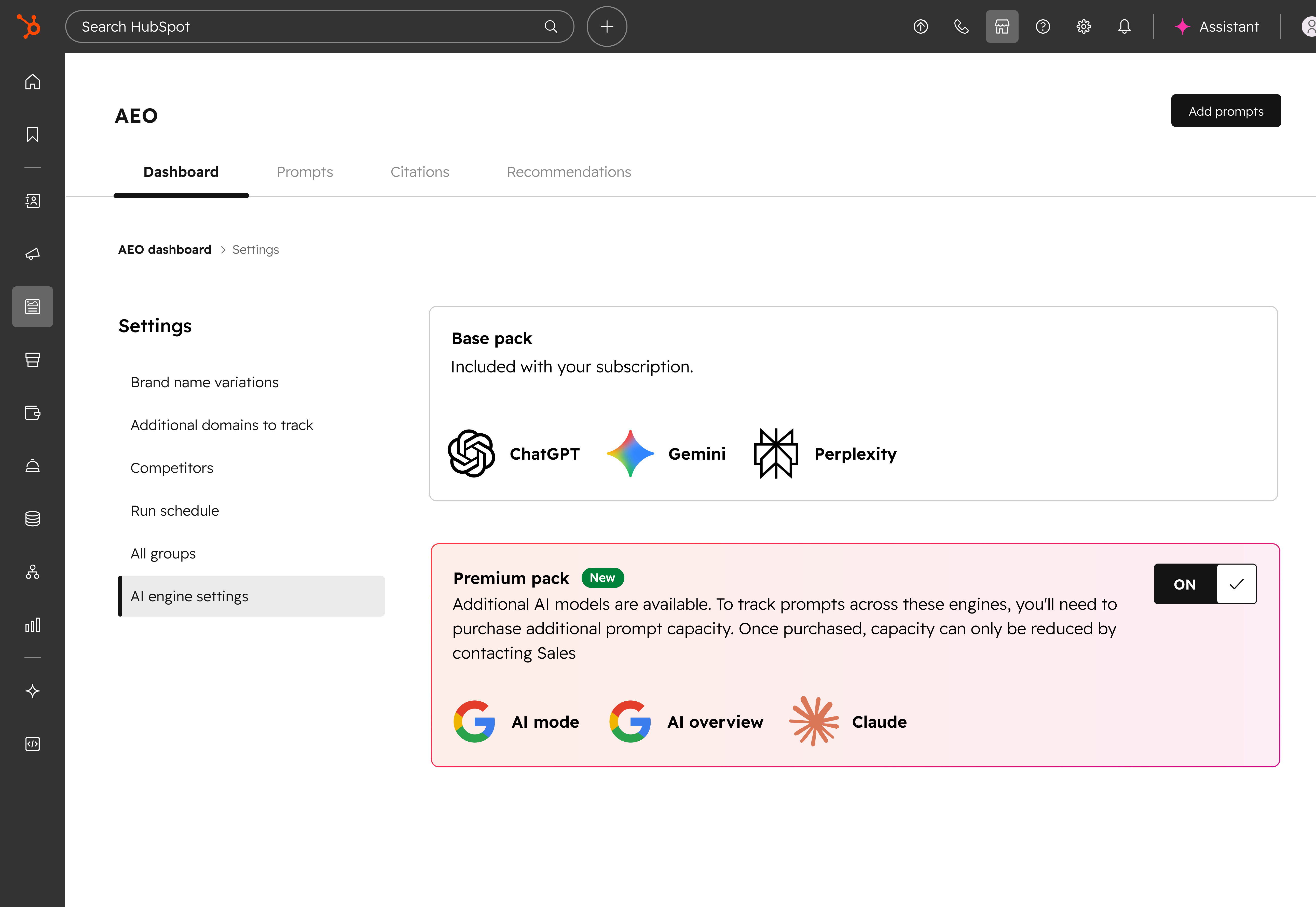Open the Breeze sparkle sidebar icon
1316x907 pixels.
coord(32,691)
